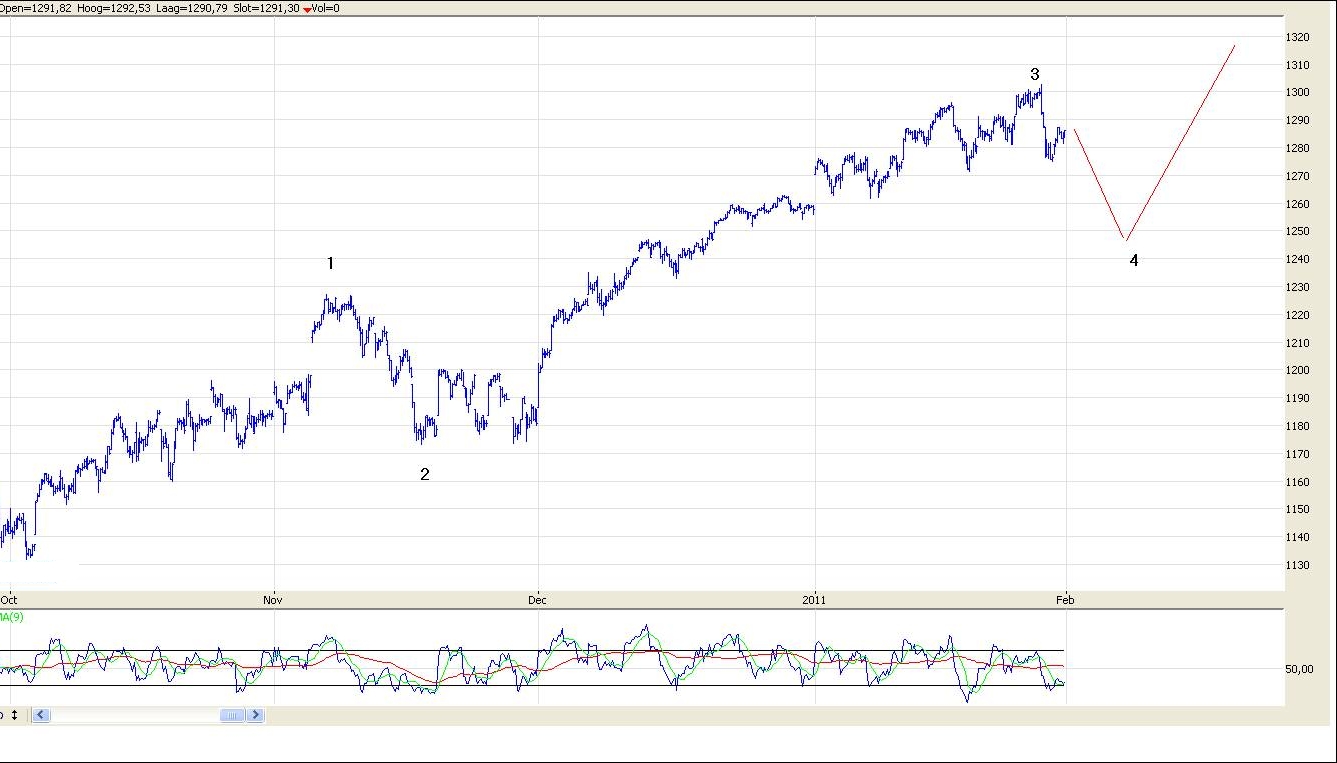Click the right scroll arrow of the chart scrollbar

pos(256,715)
